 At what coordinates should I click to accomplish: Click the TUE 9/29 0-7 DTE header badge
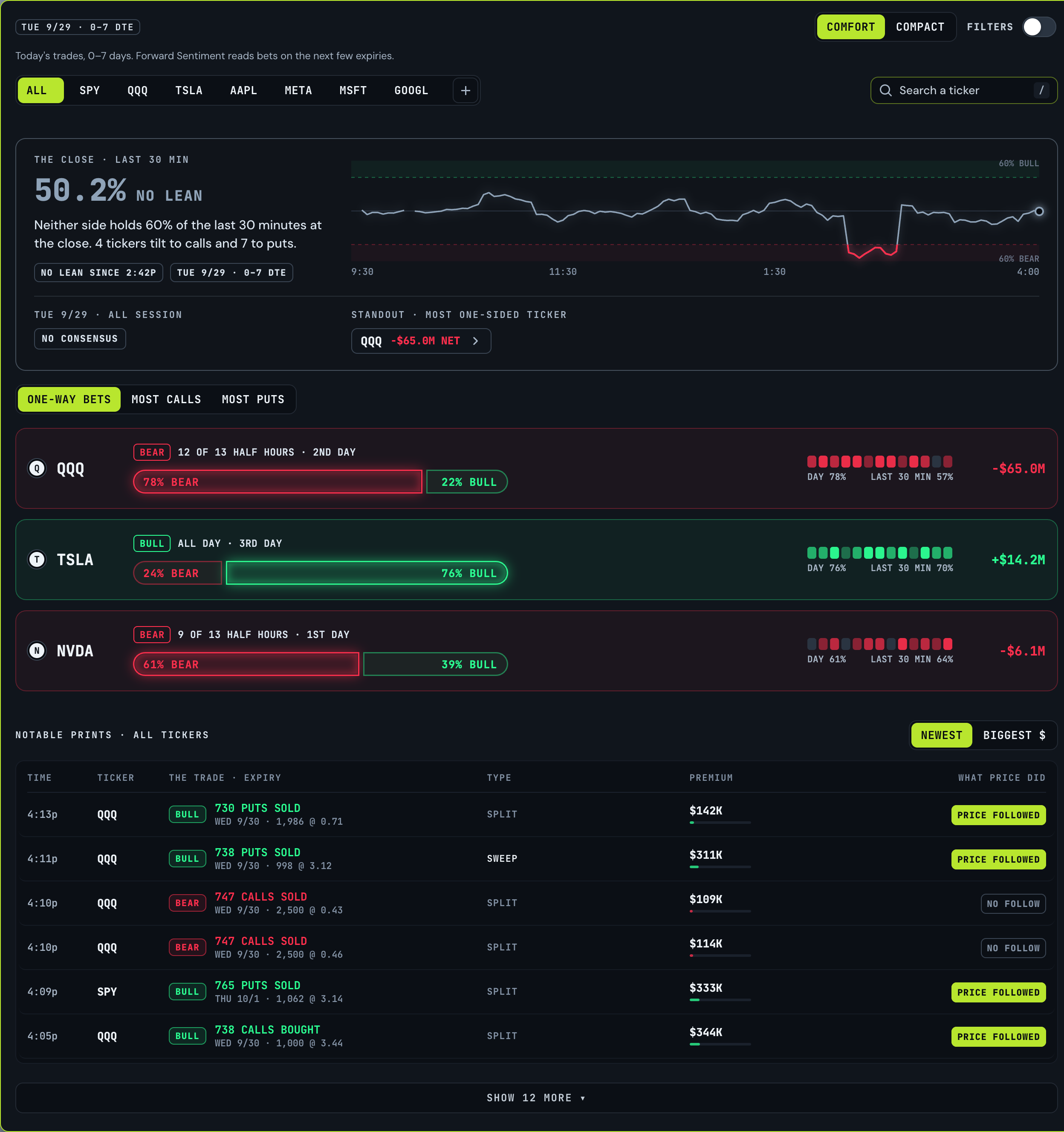(78, 27)
